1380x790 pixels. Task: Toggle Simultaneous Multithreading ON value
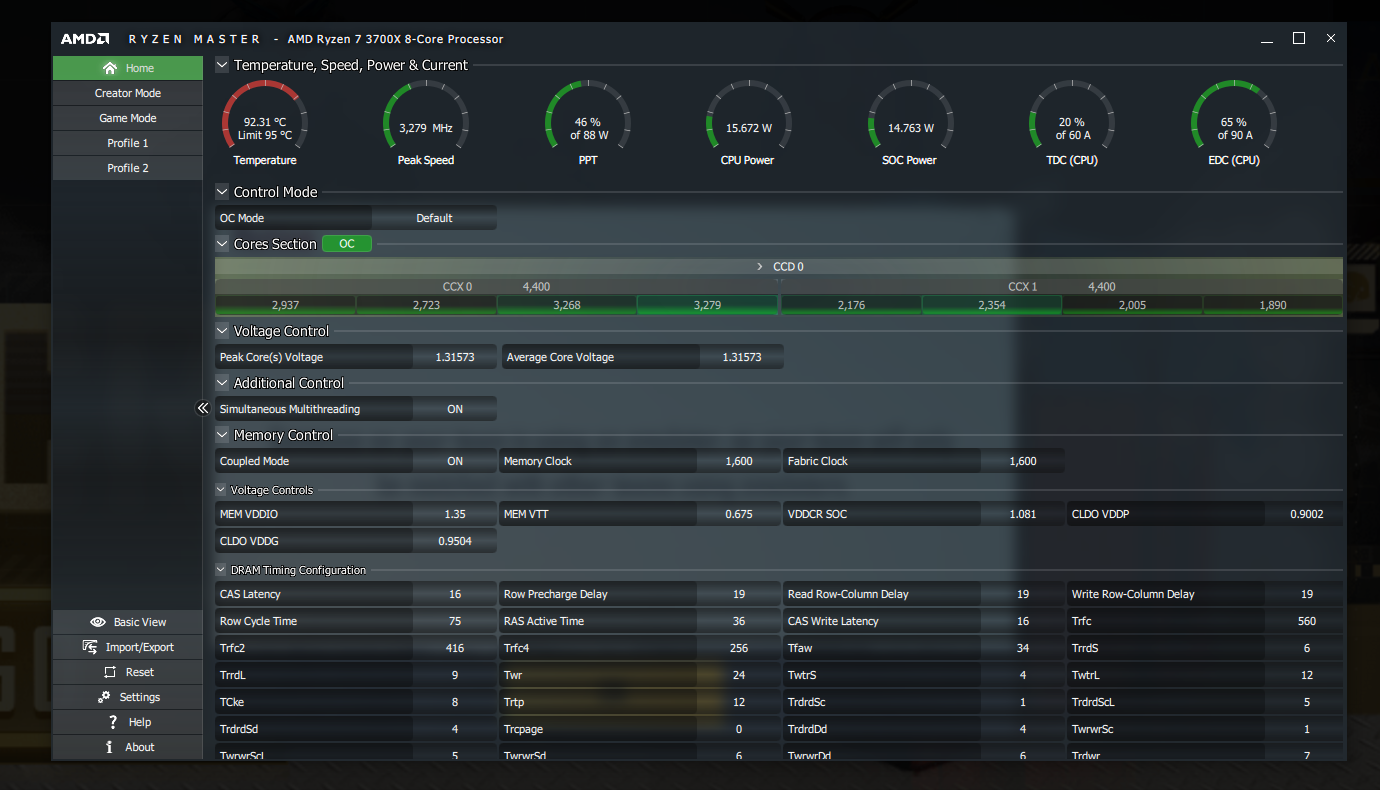pyautogui.click(x=455, y=409)
